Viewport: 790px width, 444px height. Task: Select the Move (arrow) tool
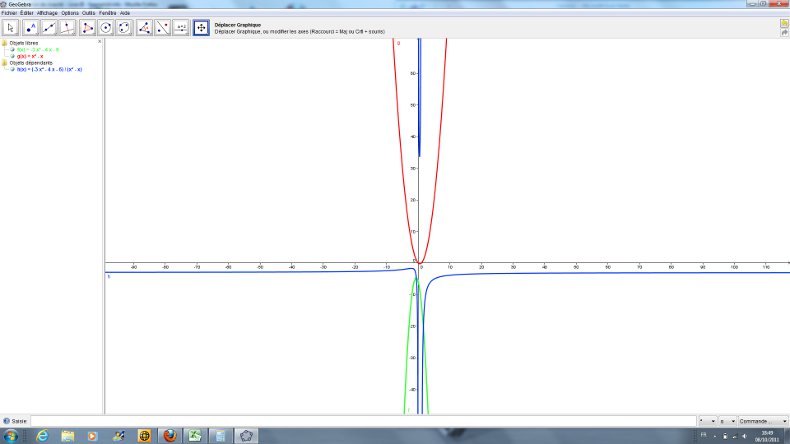coord(11,28)
